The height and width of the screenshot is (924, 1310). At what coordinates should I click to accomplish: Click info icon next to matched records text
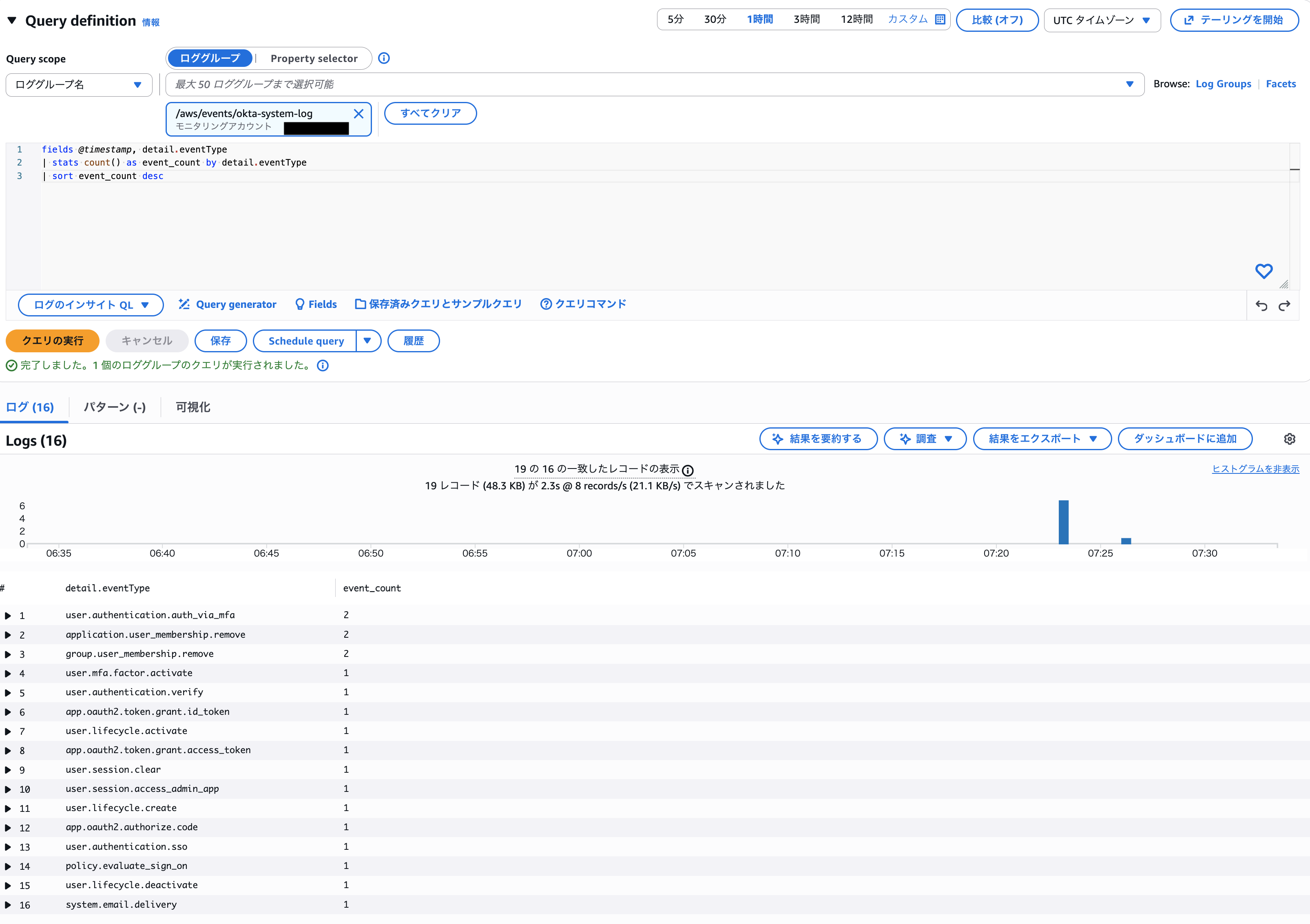688,471
